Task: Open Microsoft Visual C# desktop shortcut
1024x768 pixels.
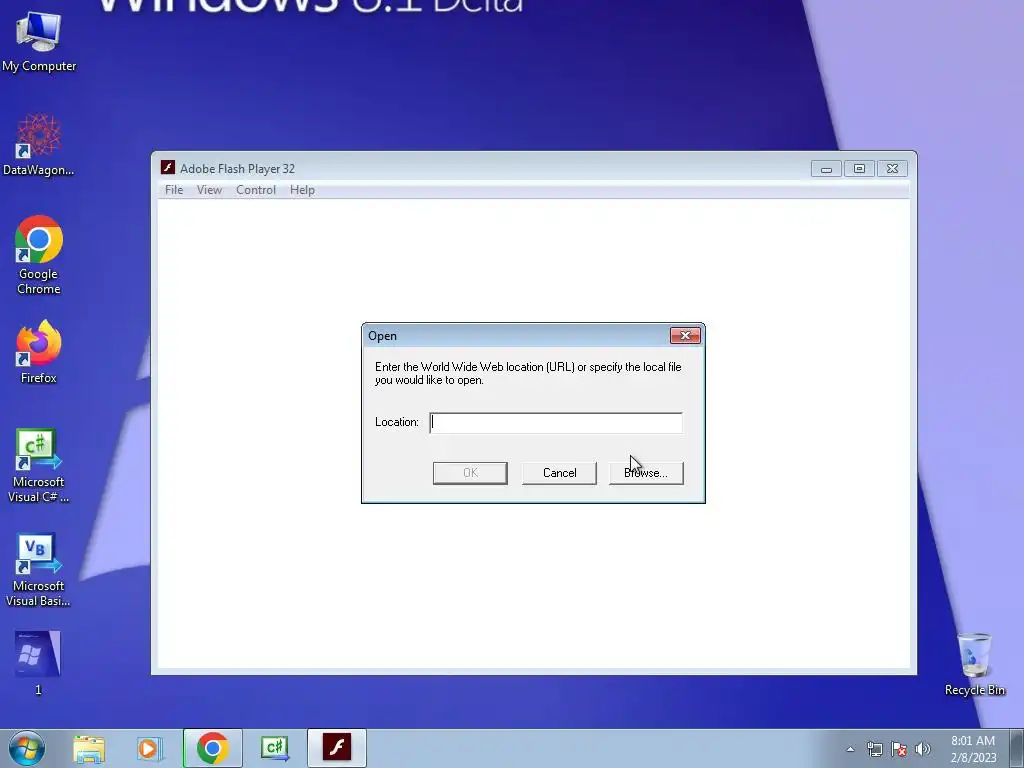Action: coord(39,465)
